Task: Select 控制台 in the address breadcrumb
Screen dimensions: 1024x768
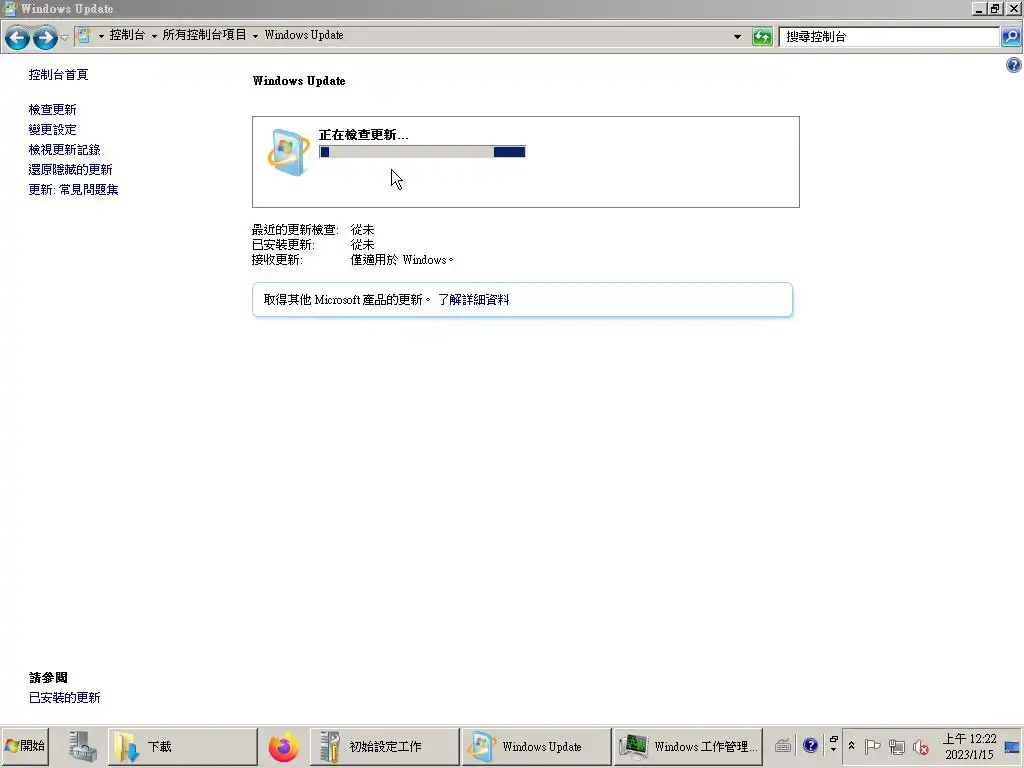Action: pyautogui.click(x=127, y=35)
